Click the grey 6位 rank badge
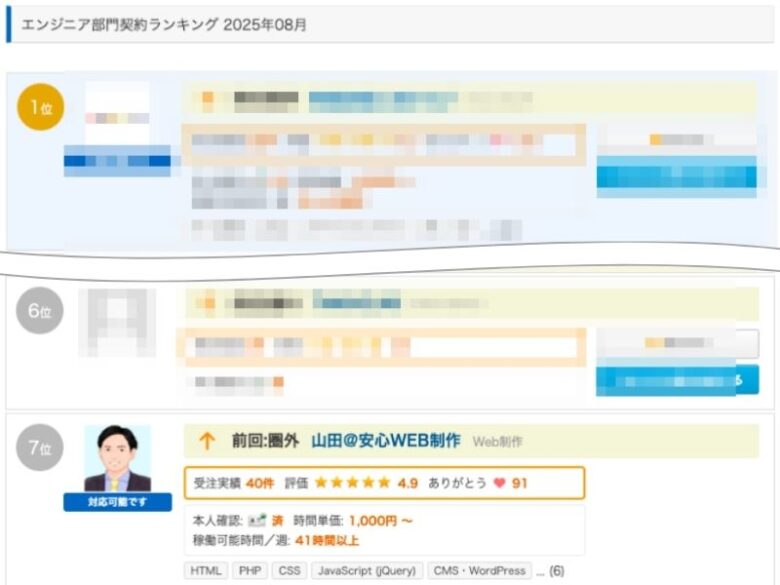This screenshot has height=585, width=780. [40, 312]
